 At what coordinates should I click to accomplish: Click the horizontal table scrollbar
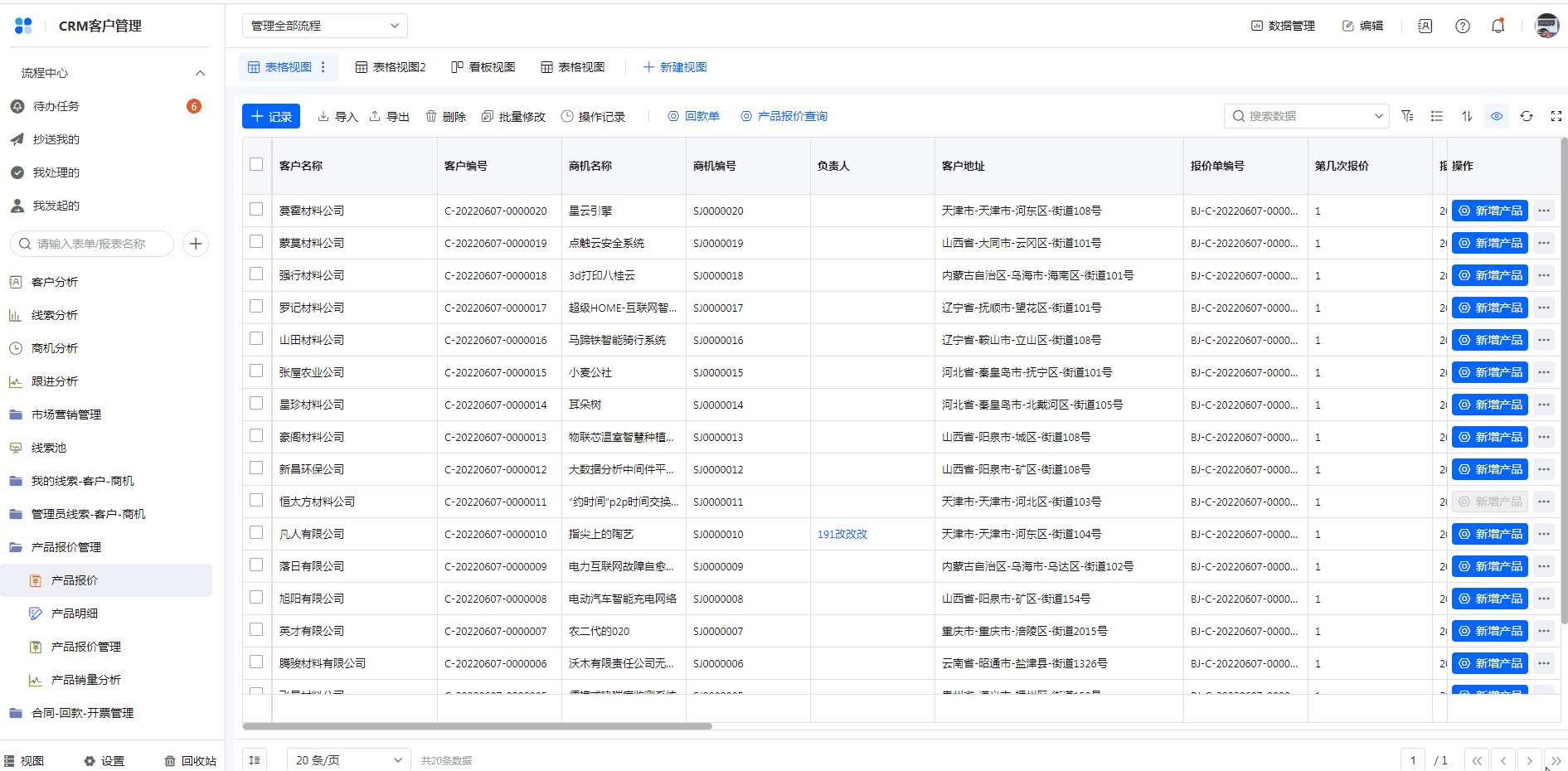(477, 726)
